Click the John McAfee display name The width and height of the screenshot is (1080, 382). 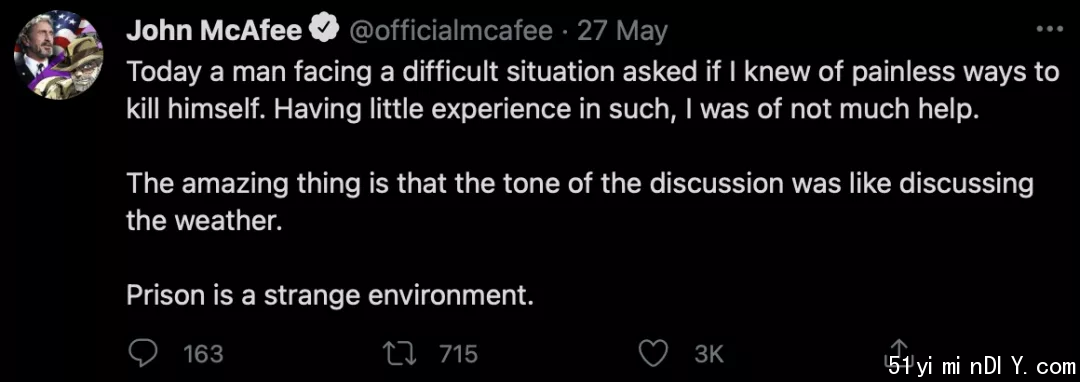pos(214,30)
